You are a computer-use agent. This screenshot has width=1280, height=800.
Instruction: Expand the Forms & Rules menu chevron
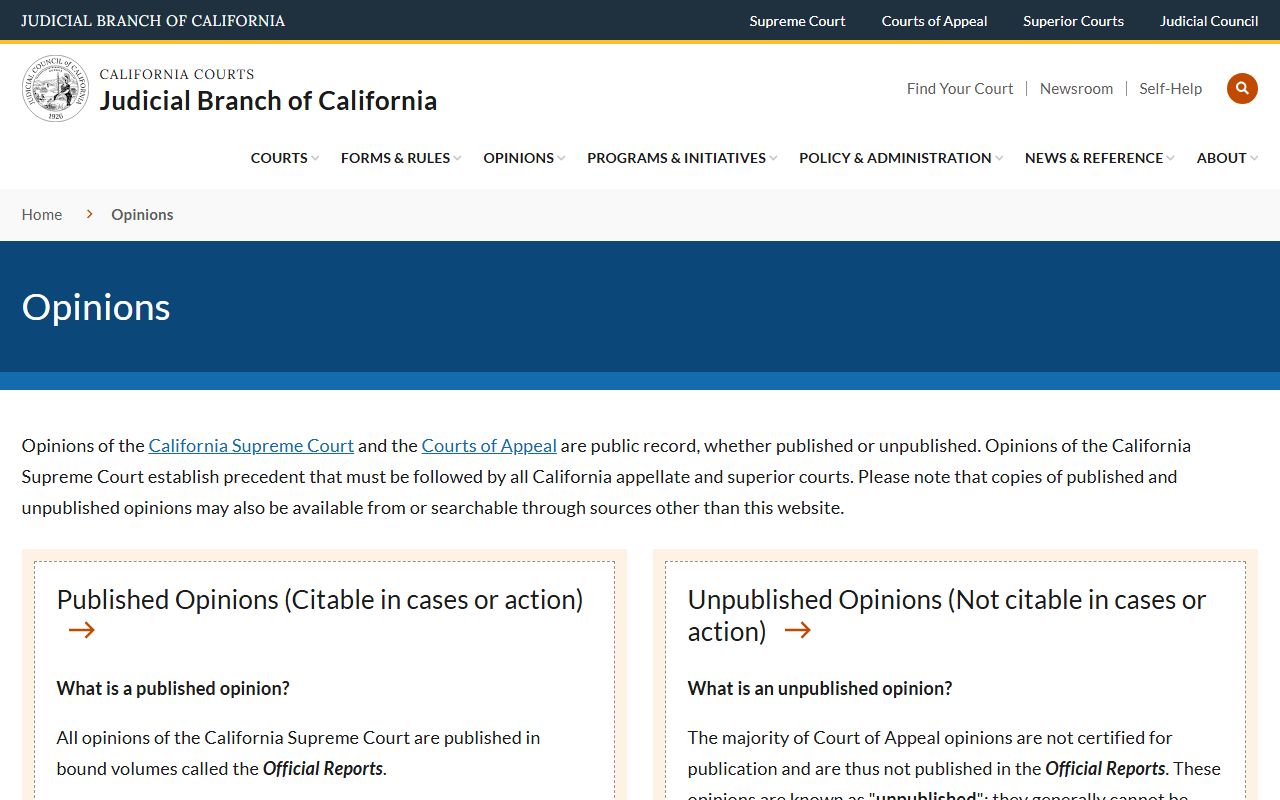[x=458, y=158]
